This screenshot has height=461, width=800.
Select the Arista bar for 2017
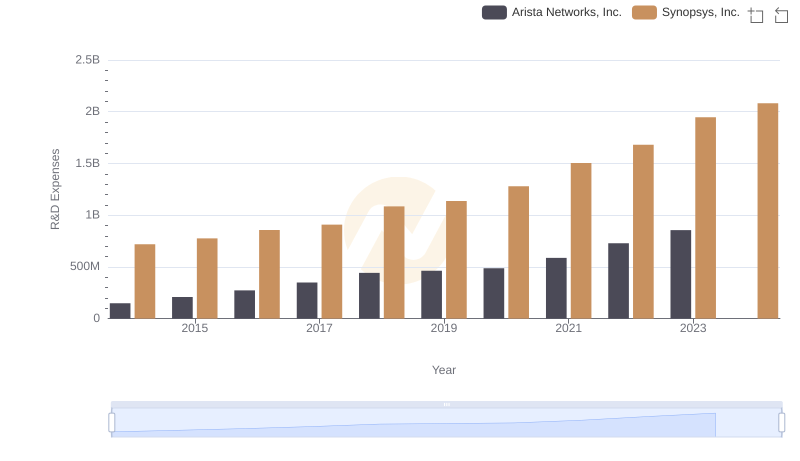coord(307,300)
